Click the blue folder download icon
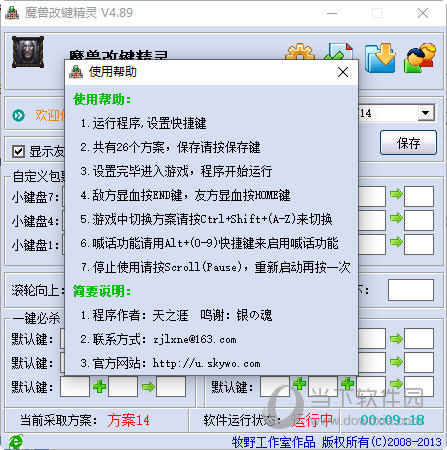447x450 pixels. click(380, 58)
